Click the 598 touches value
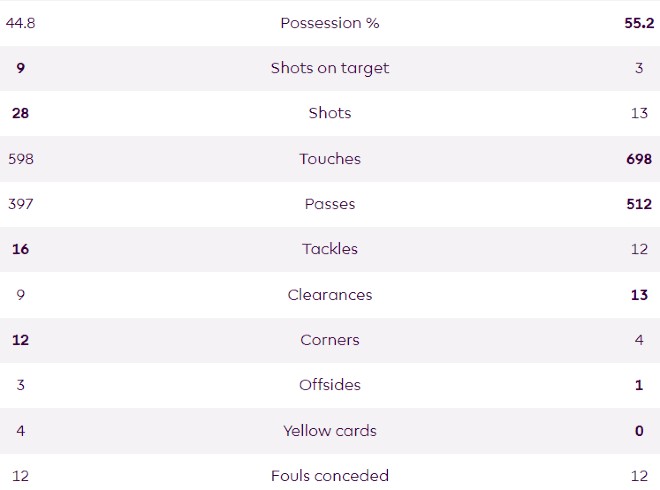 21,159
